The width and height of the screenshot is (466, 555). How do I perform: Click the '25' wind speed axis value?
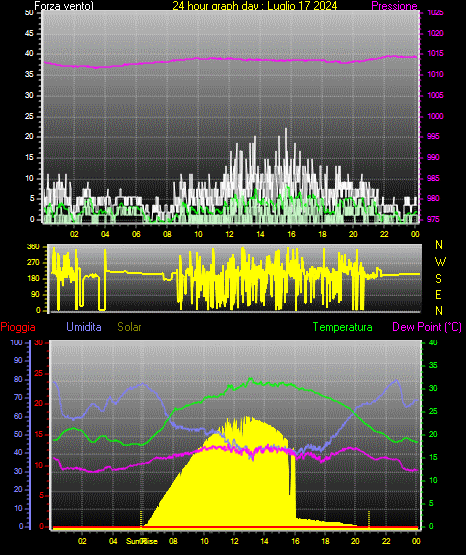tap(29, 116)
